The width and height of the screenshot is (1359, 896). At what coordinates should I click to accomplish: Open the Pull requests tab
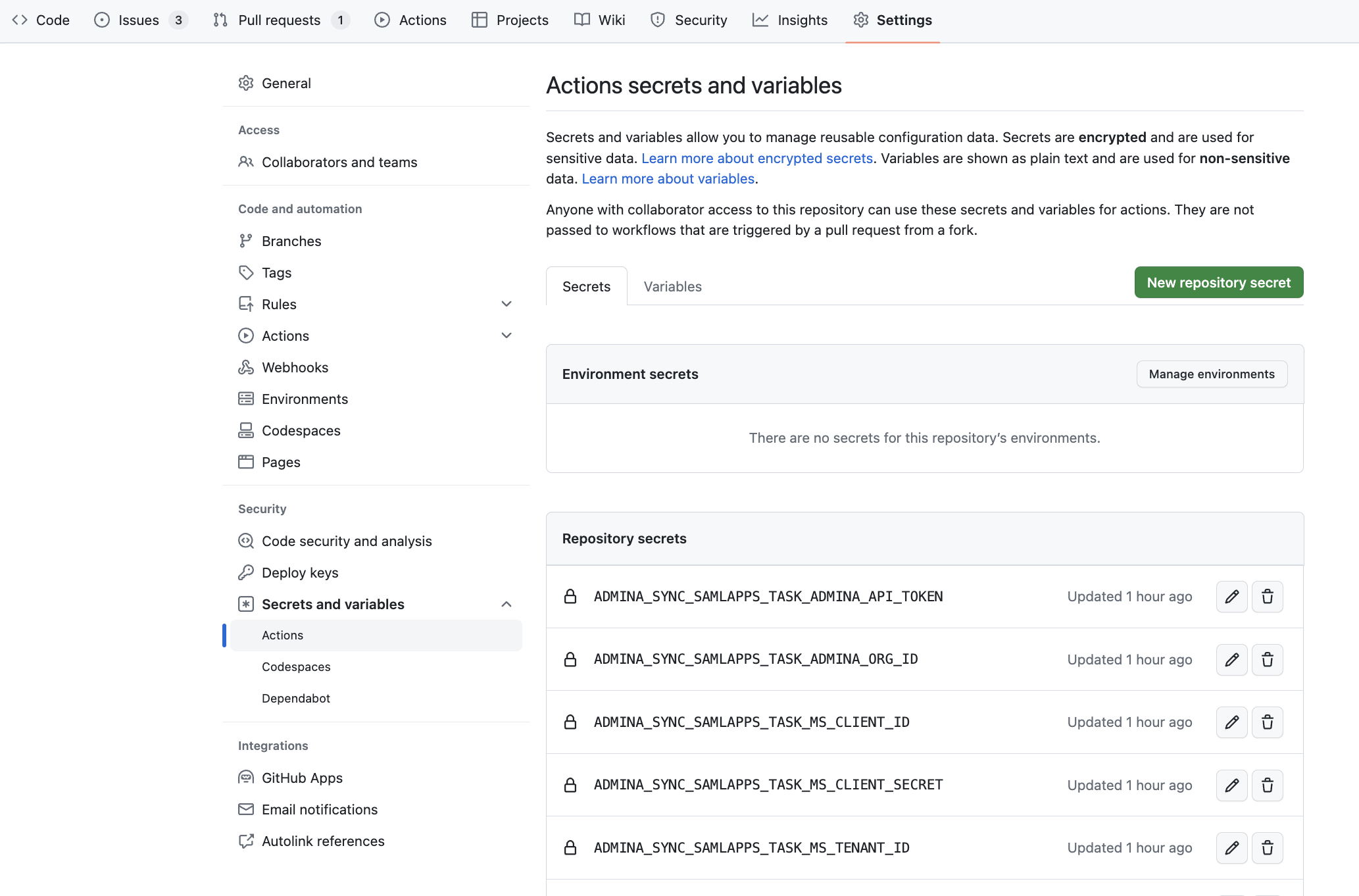[x=279, y=20]
